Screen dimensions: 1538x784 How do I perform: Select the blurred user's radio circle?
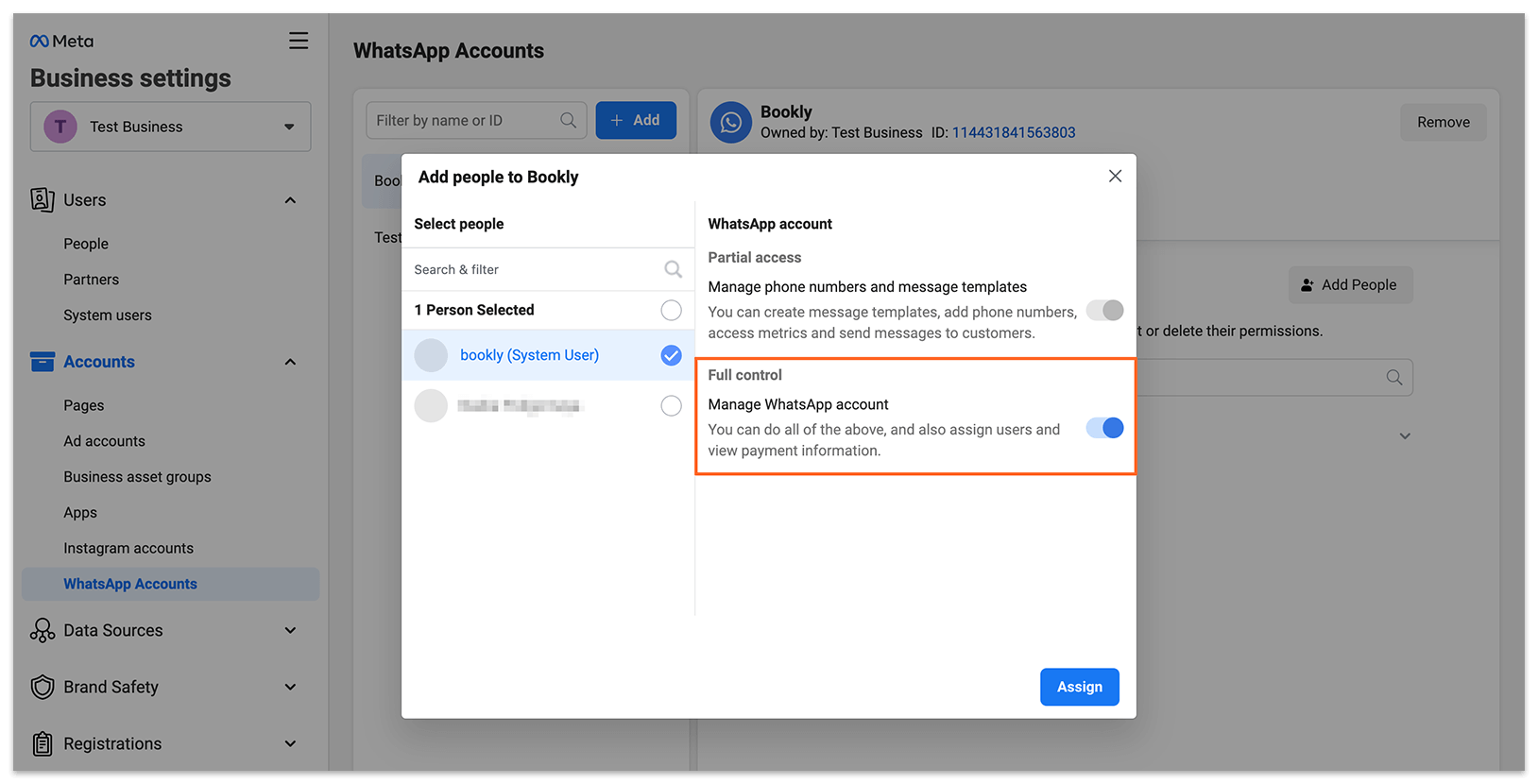(x=671, y=406)
